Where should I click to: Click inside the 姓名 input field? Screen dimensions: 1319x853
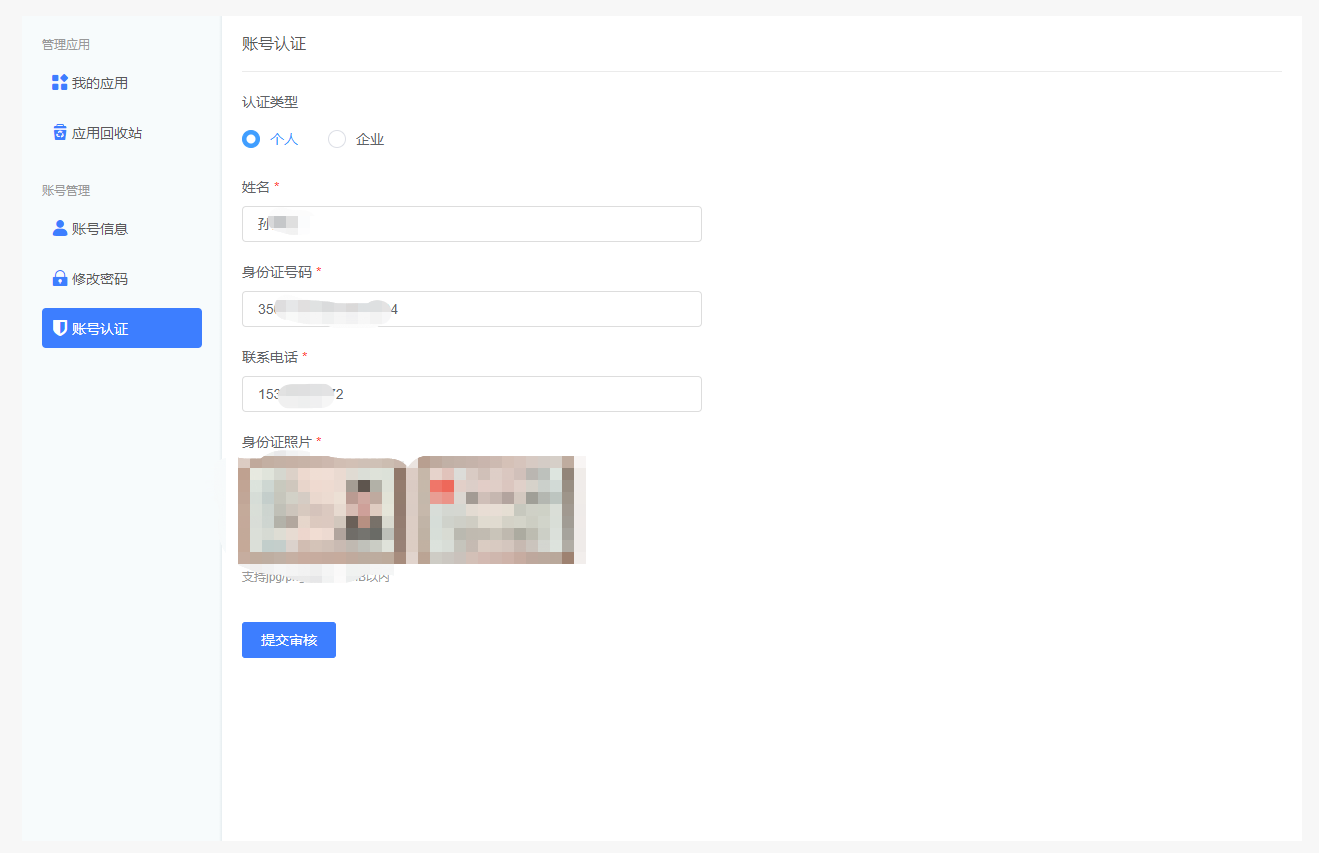[471, 224]
